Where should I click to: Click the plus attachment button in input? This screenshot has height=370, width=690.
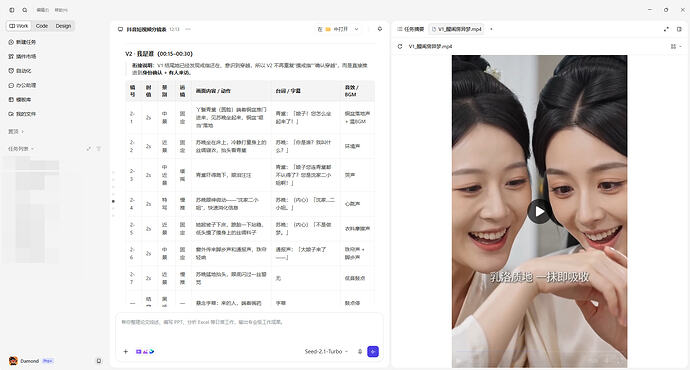126,352
